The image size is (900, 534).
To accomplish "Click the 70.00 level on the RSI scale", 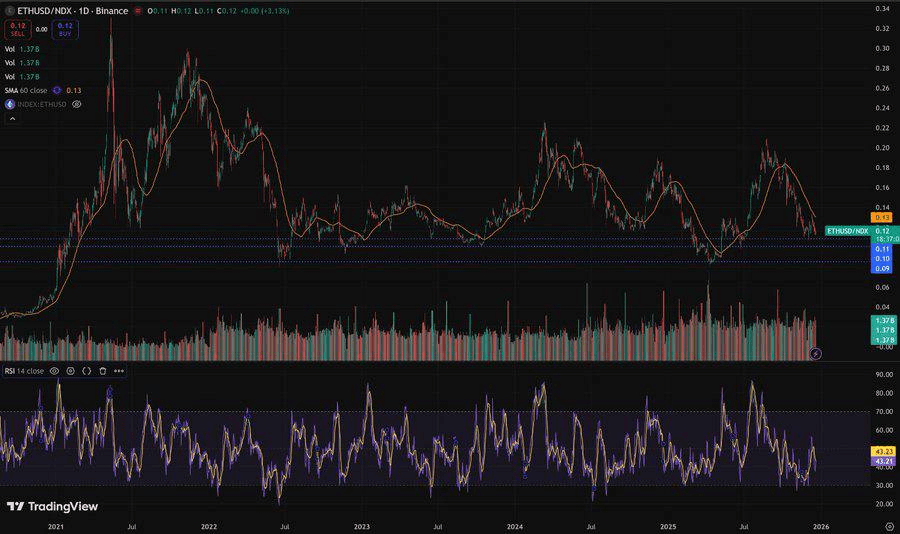I will coord(885,412).
